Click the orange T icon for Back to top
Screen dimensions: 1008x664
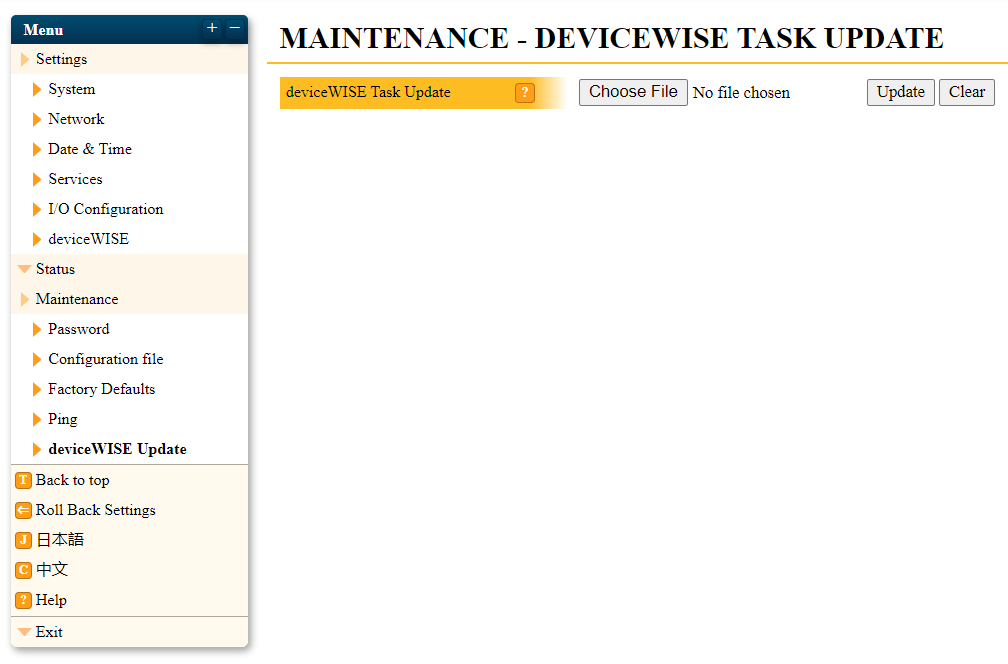(x=23, y=480)
